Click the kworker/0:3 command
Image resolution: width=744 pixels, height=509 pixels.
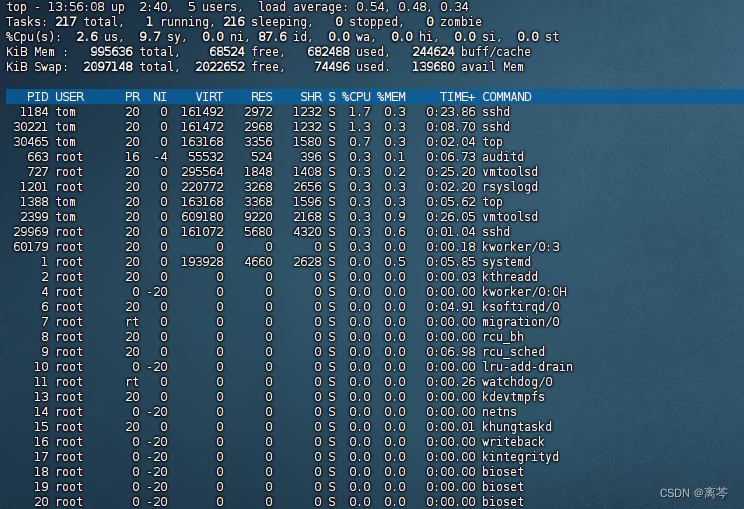(521, 247)
